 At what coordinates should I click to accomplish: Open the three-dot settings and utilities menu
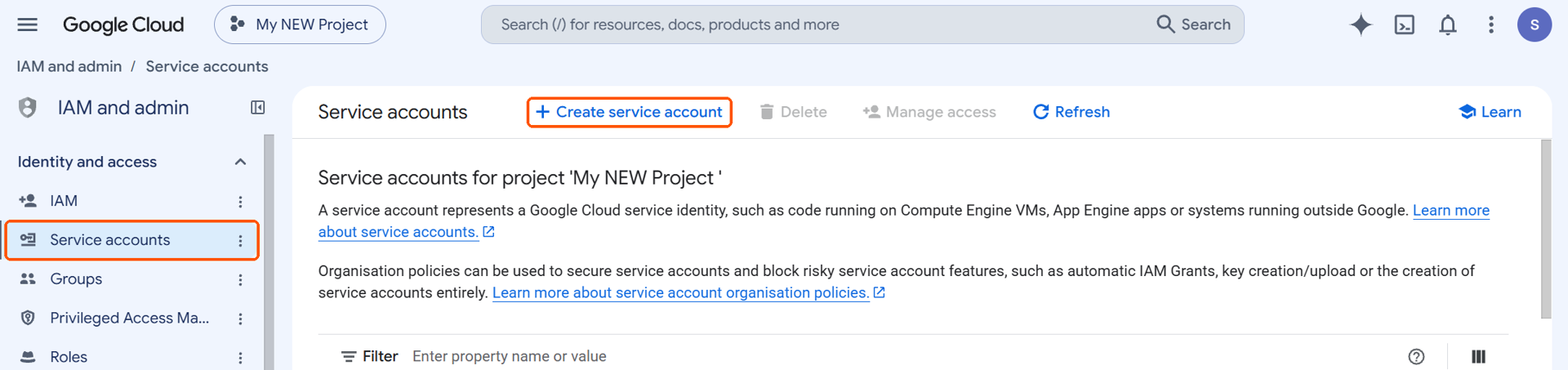1491,25
